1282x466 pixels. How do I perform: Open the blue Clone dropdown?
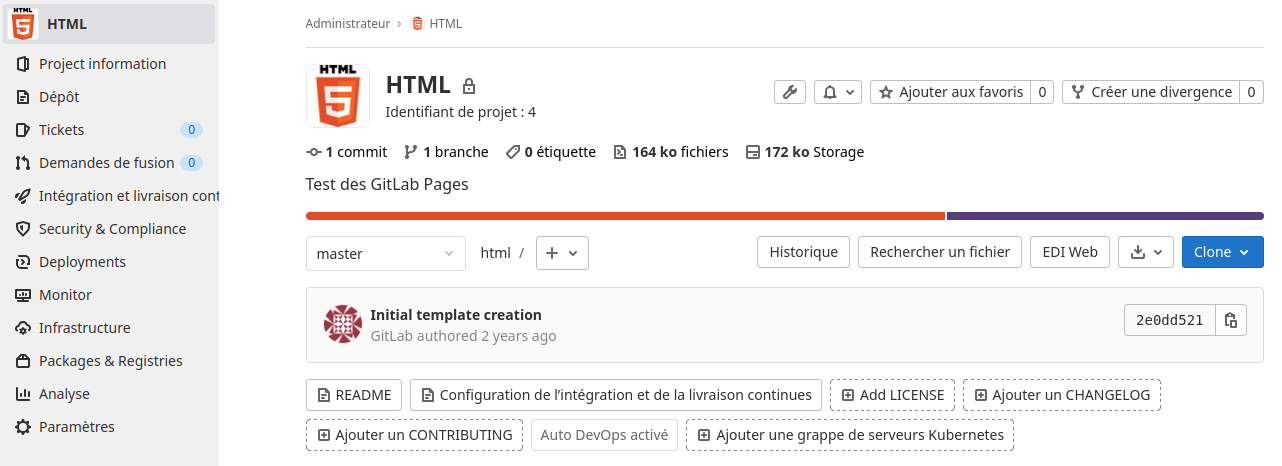coord(1222,252)
